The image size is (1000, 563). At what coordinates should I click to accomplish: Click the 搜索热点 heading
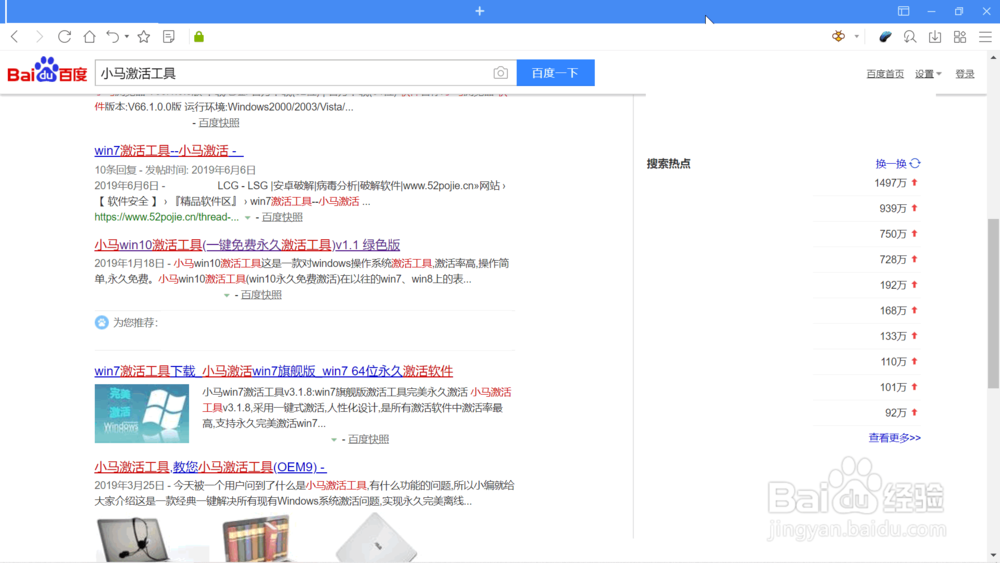click(x=668, y=164)
